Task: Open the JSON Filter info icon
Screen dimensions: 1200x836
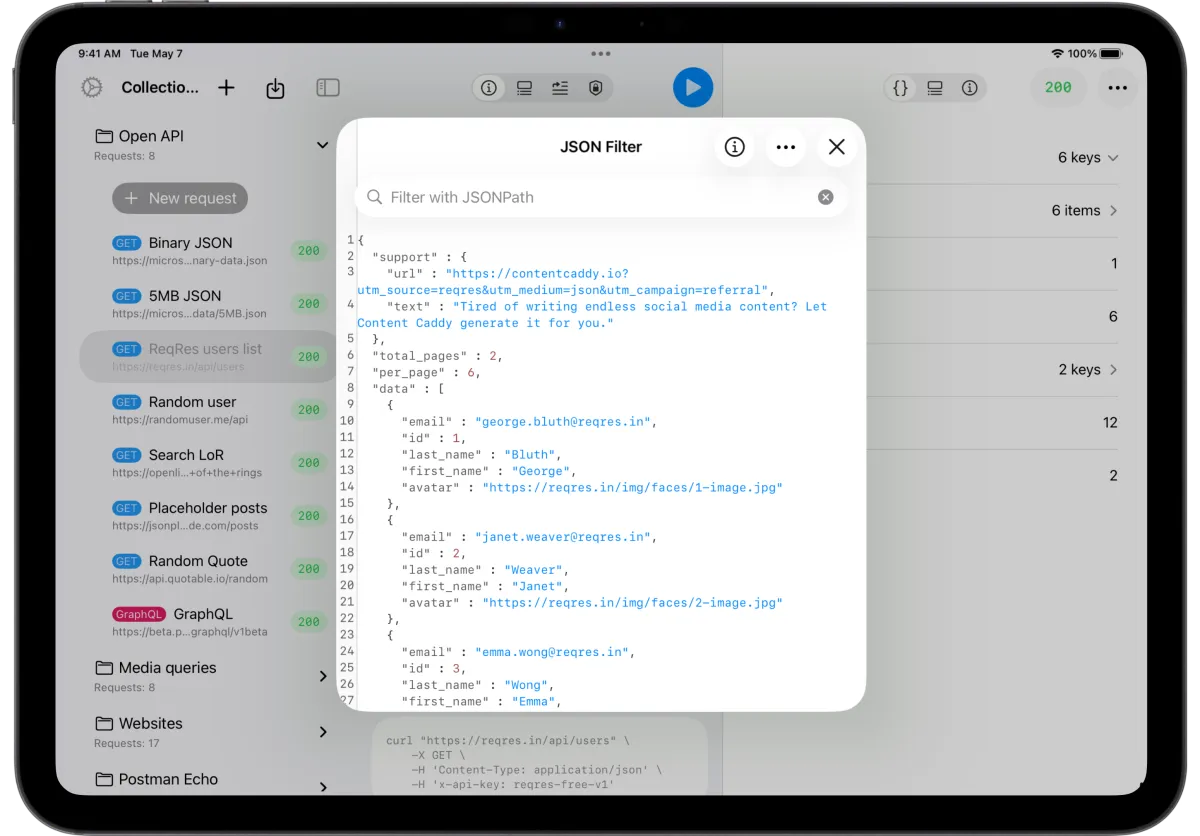Action: [x=735, y=147]
